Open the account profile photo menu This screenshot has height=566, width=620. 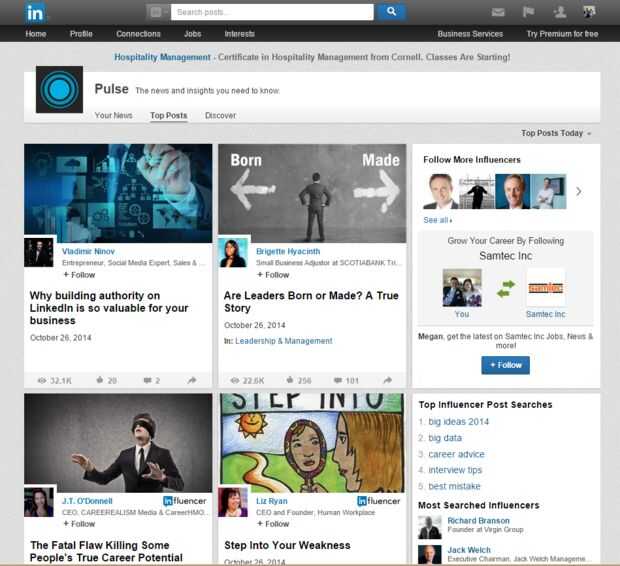point(589,11)
